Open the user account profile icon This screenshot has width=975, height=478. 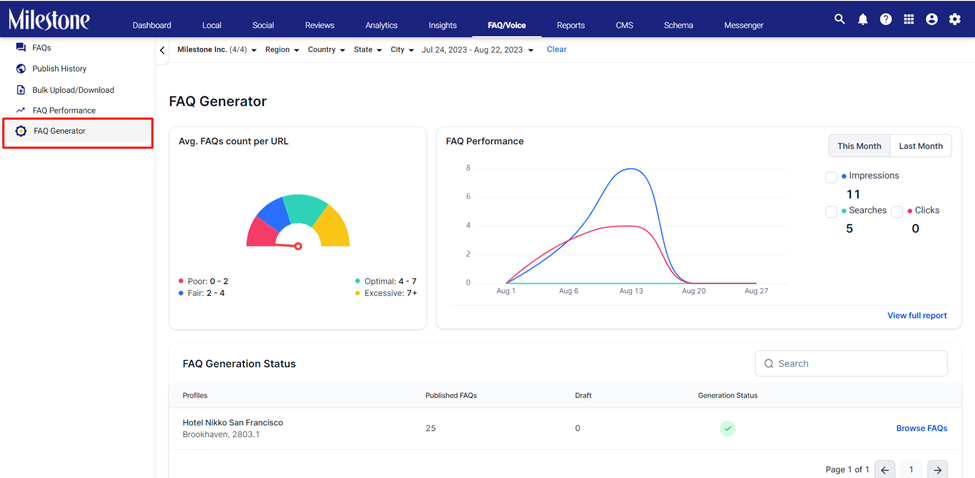click(931, 19)
